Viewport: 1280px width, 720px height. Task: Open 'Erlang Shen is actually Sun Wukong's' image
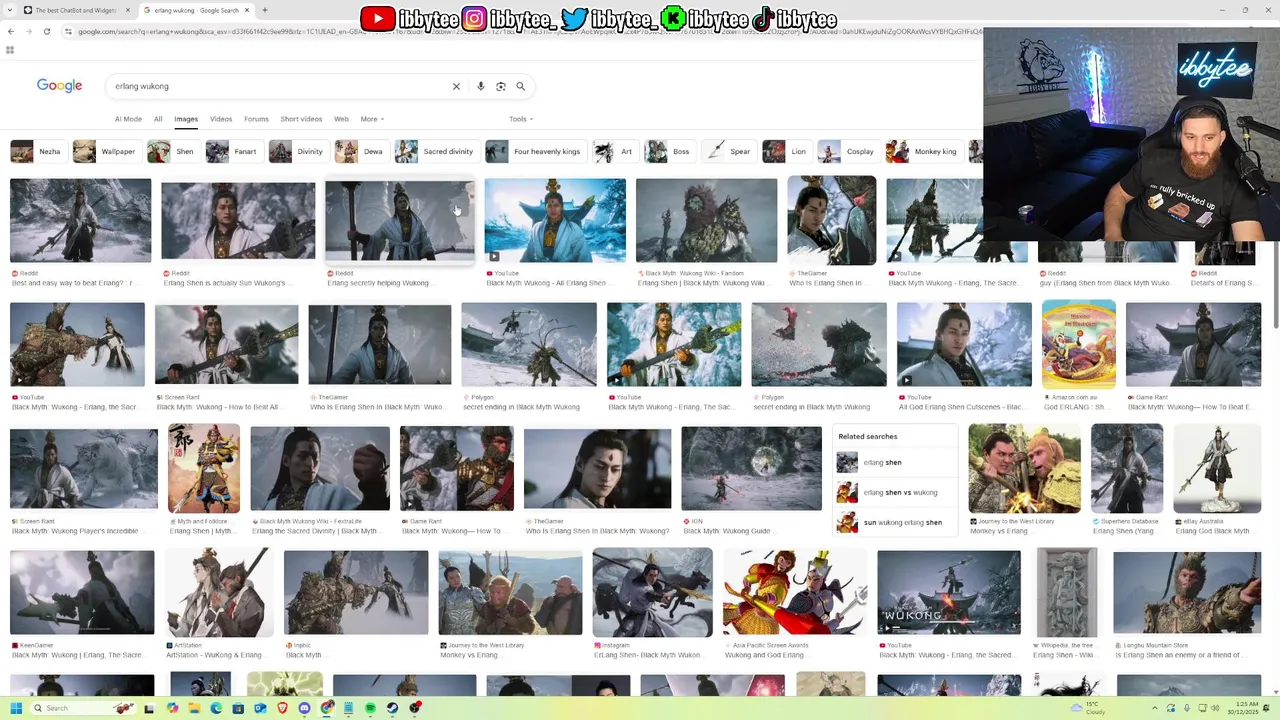click(x=238, y=221)
